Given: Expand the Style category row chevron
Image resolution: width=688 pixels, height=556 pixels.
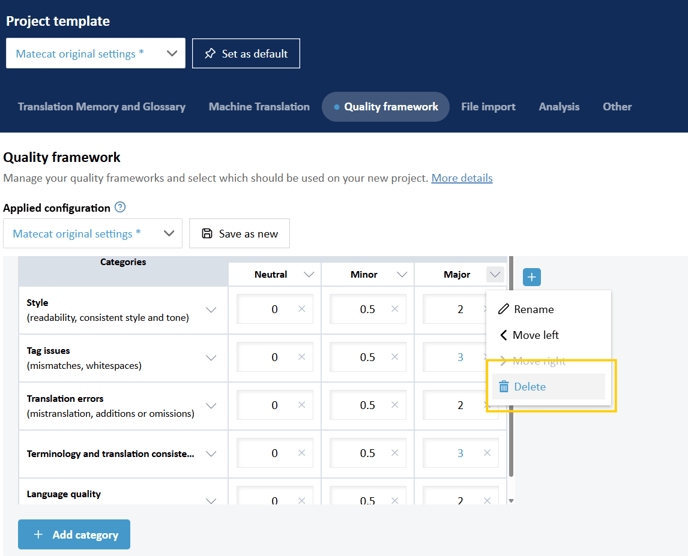Looking at the screenshot, I should [x=211, y=310].
